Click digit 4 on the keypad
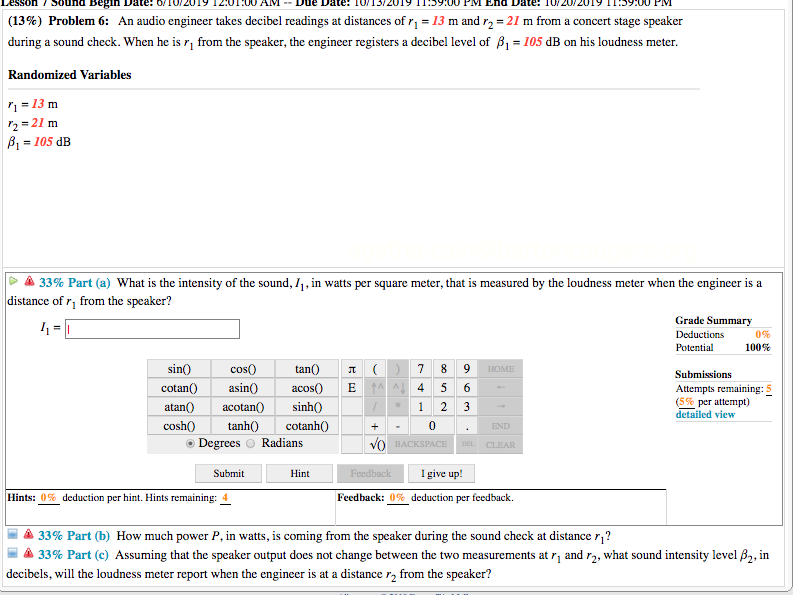The width and height of the screenshot is (793, 595). [x=420, y=388]
